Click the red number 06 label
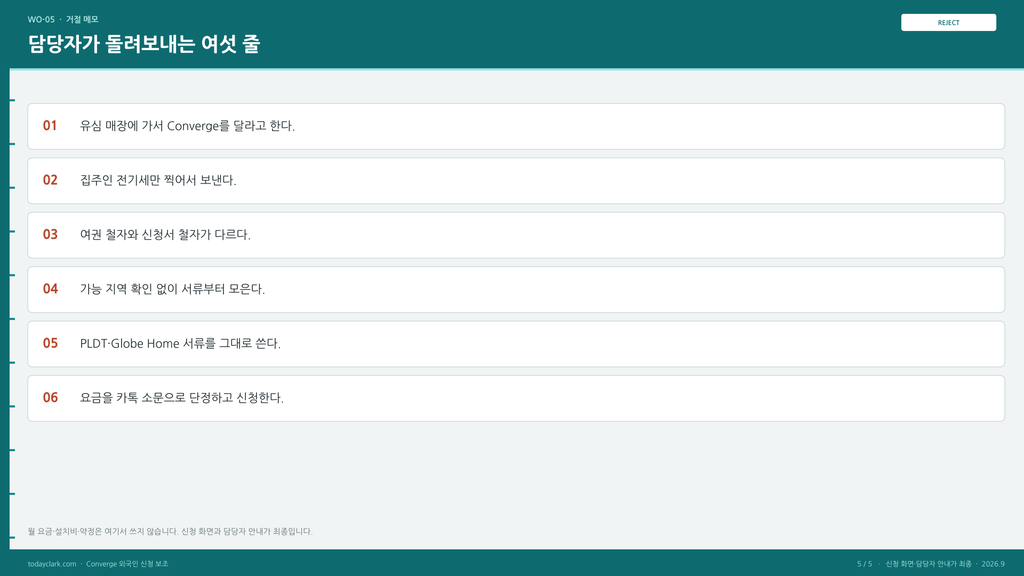 pyautogui.click(x=50, y=397)
